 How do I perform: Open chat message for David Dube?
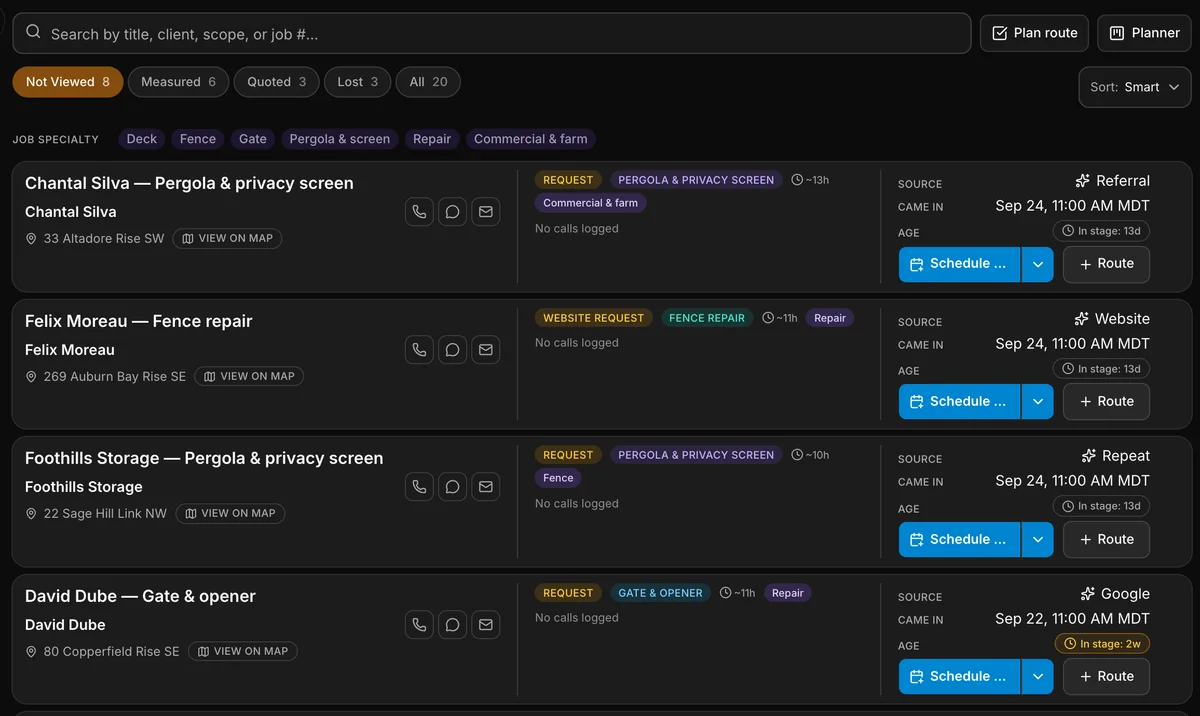[452, 625]
